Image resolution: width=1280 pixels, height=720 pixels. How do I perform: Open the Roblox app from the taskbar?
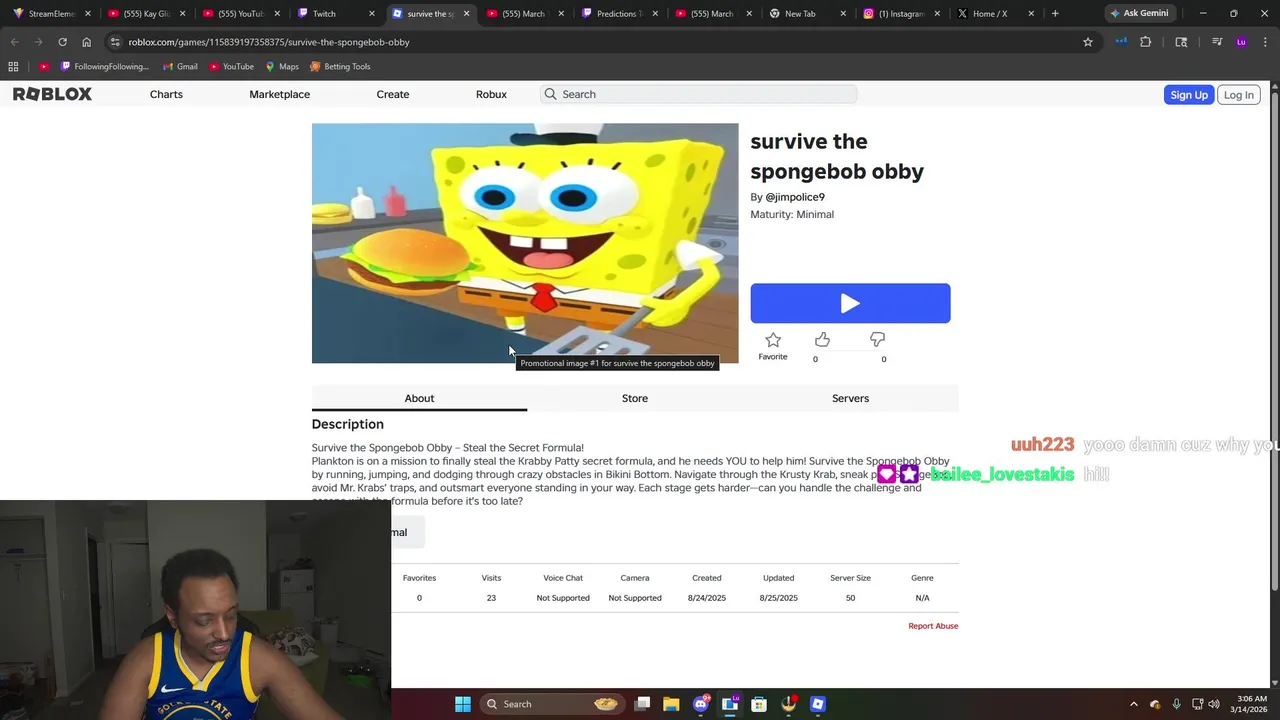818,704
